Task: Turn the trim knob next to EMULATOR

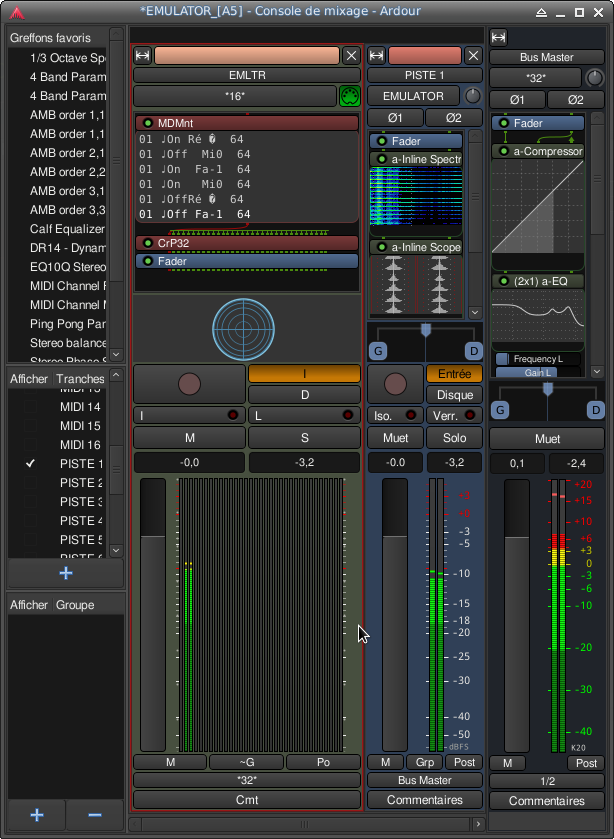Action: coord(472,96)
